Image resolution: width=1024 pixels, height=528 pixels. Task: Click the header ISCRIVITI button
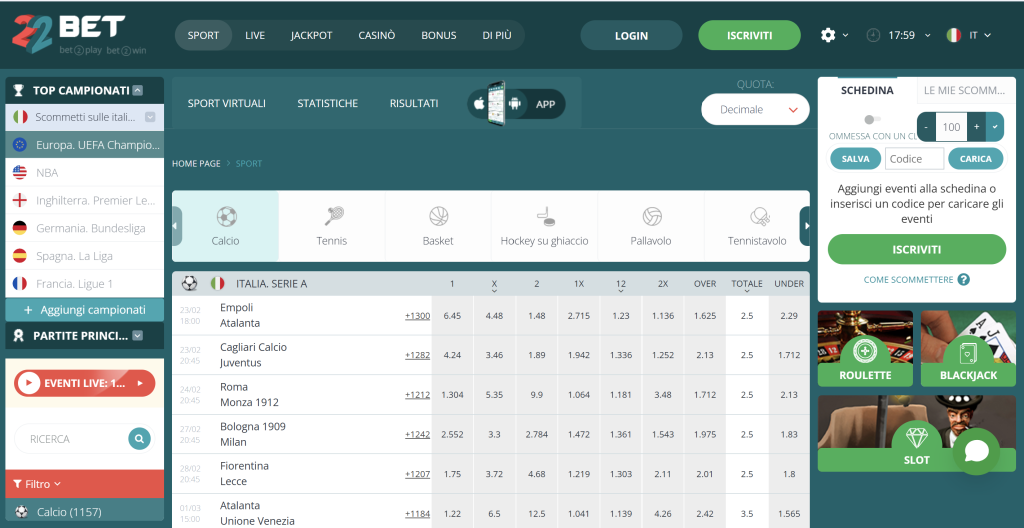(x=750, y=35)
